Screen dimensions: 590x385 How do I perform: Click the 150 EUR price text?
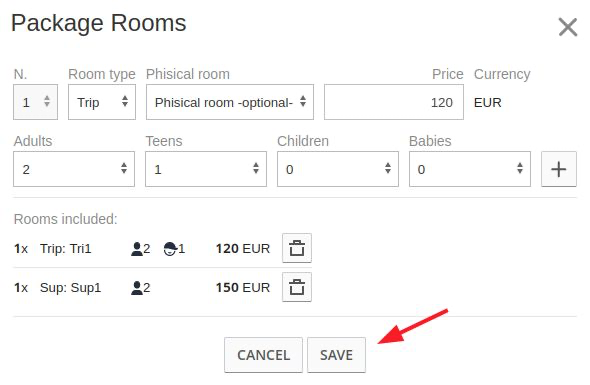tap(243, 288)
